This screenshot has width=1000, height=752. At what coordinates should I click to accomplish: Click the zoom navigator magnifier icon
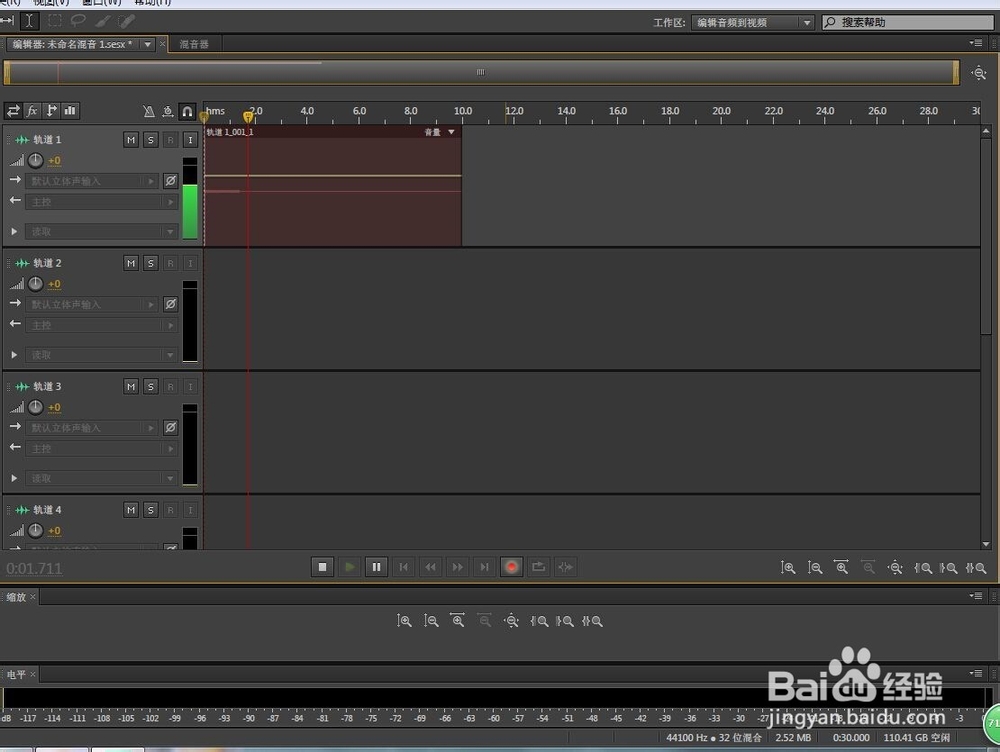(x=979, y=73)
